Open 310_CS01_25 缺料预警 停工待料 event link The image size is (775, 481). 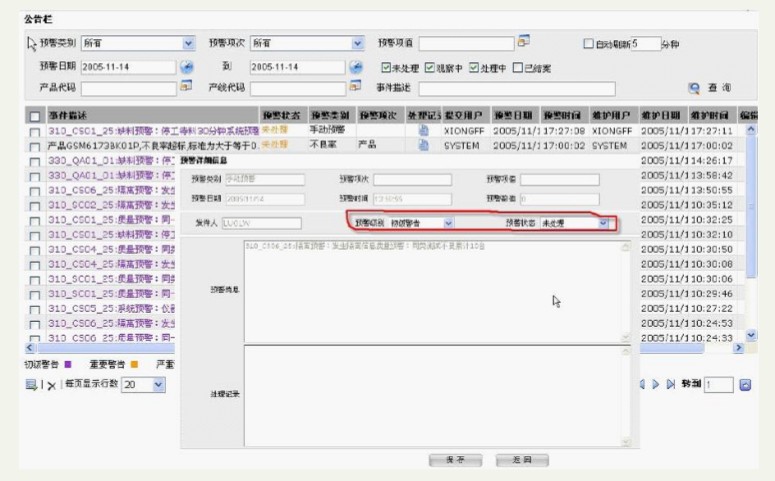tap(153, 131)
